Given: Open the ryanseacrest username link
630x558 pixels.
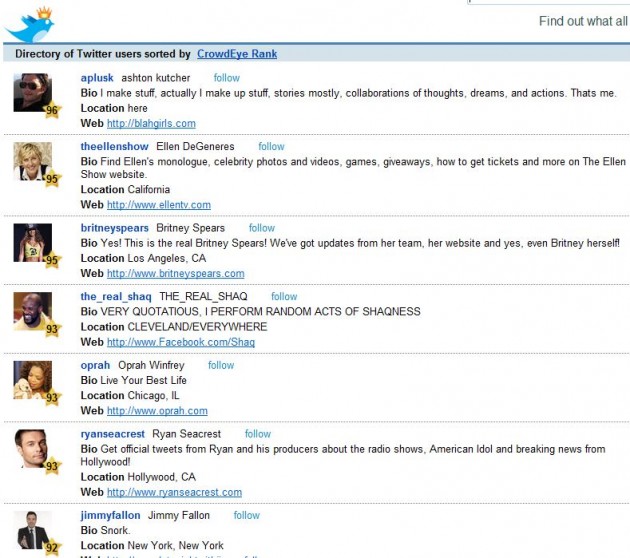Looking at the screenshot, I should [112, 434].
